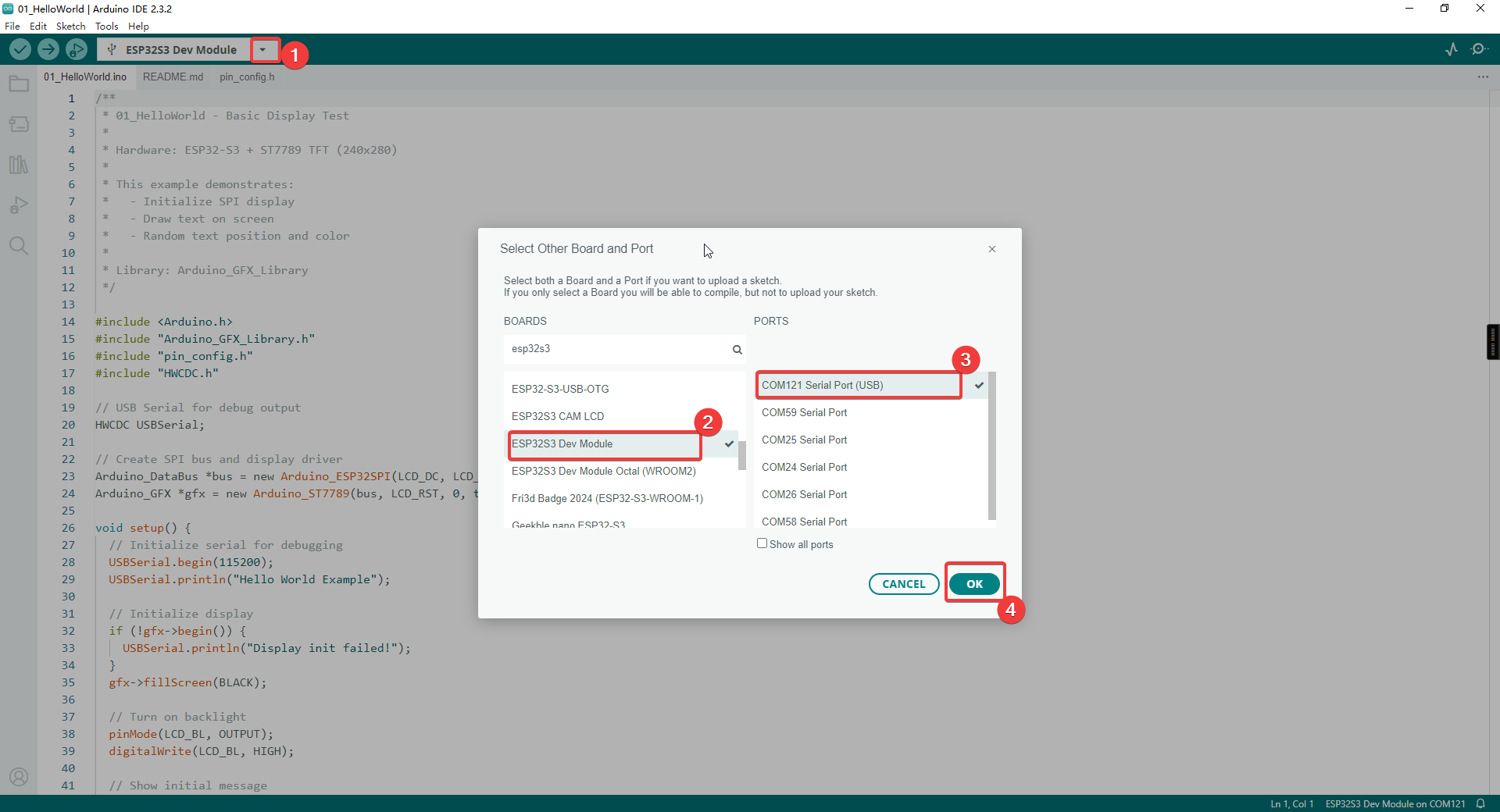Click the ports list scrollbar
Viewport: 1500px width, 812px height.
click(992, 446)
